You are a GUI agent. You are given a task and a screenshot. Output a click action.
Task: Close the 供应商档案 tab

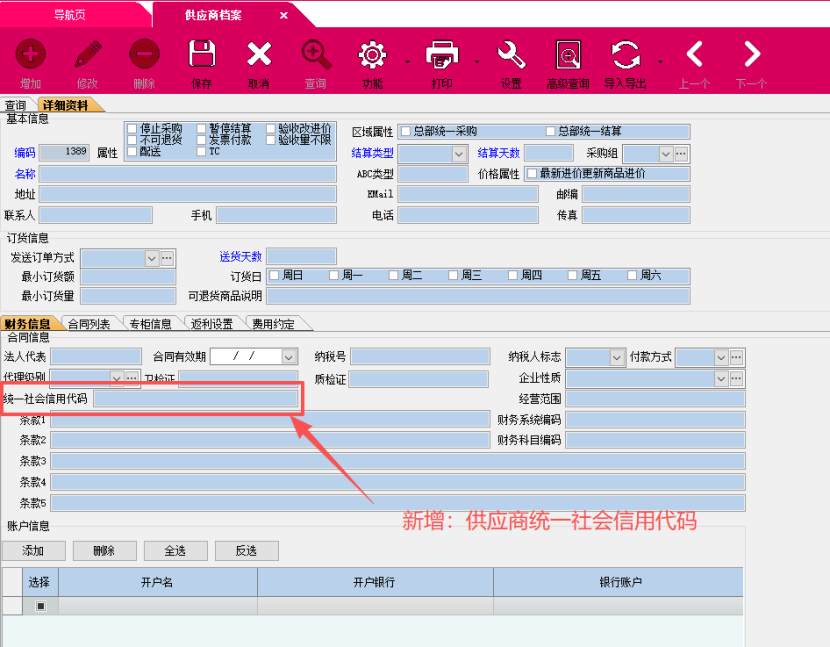coord(284,15)
